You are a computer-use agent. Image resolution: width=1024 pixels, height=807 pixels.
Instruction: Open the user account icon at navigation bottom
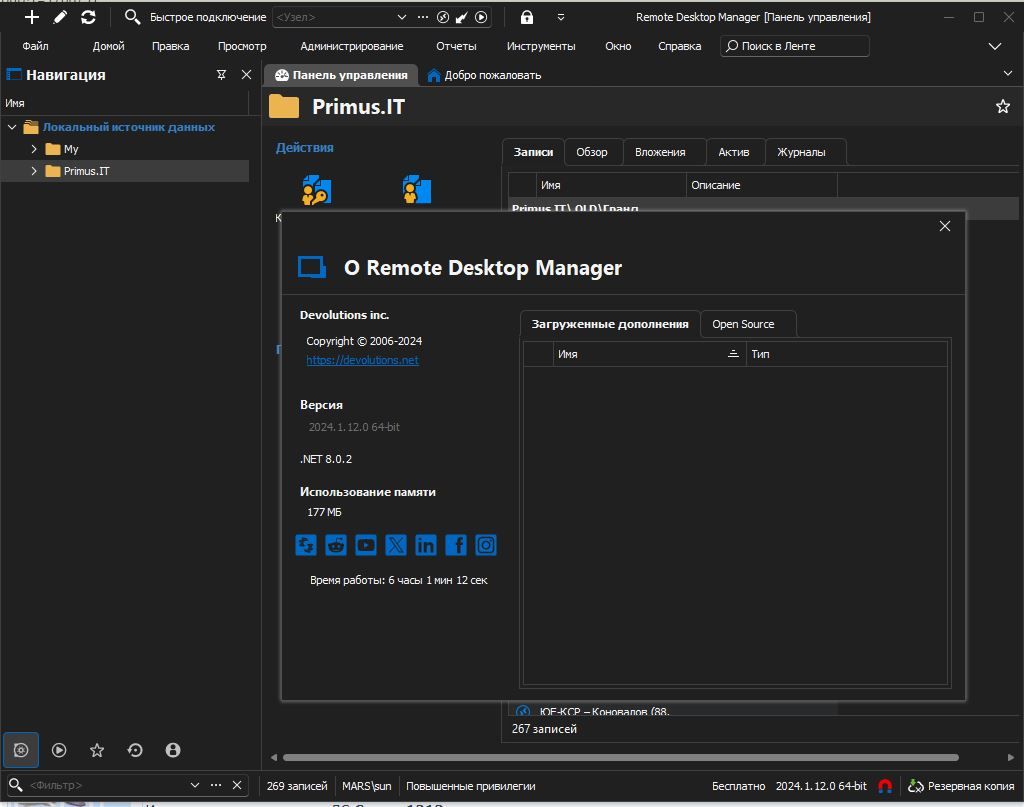click(173, 750)
